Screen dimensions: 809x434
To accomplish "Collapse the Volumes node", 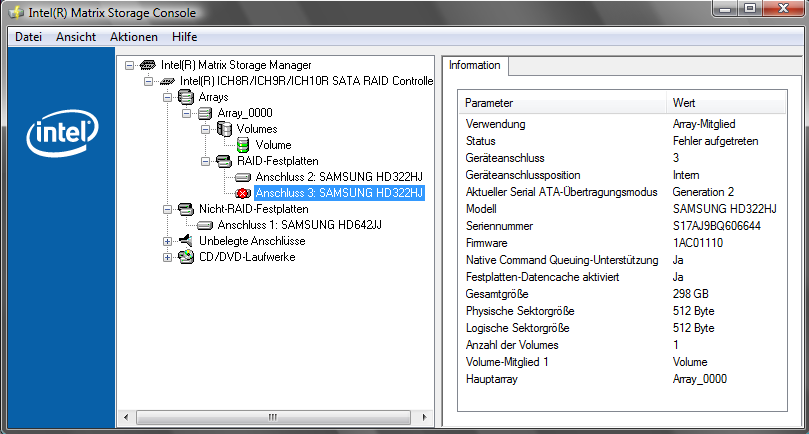I will point(205,129).
